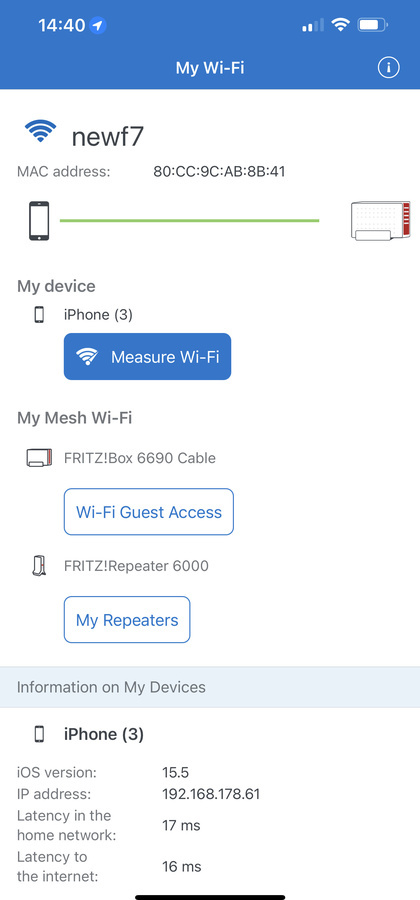Tap the IP address 192.168.178.61
420x900 pixels.
[211, 794]
